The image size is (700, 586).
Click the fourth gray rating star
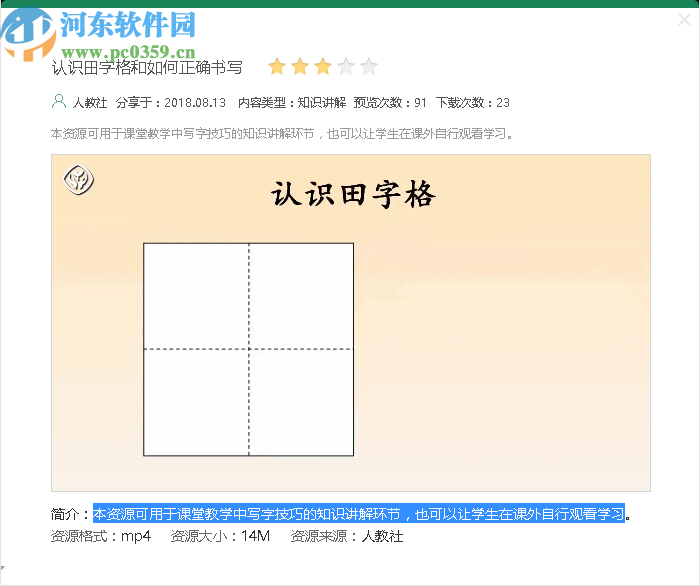(346, 66)
